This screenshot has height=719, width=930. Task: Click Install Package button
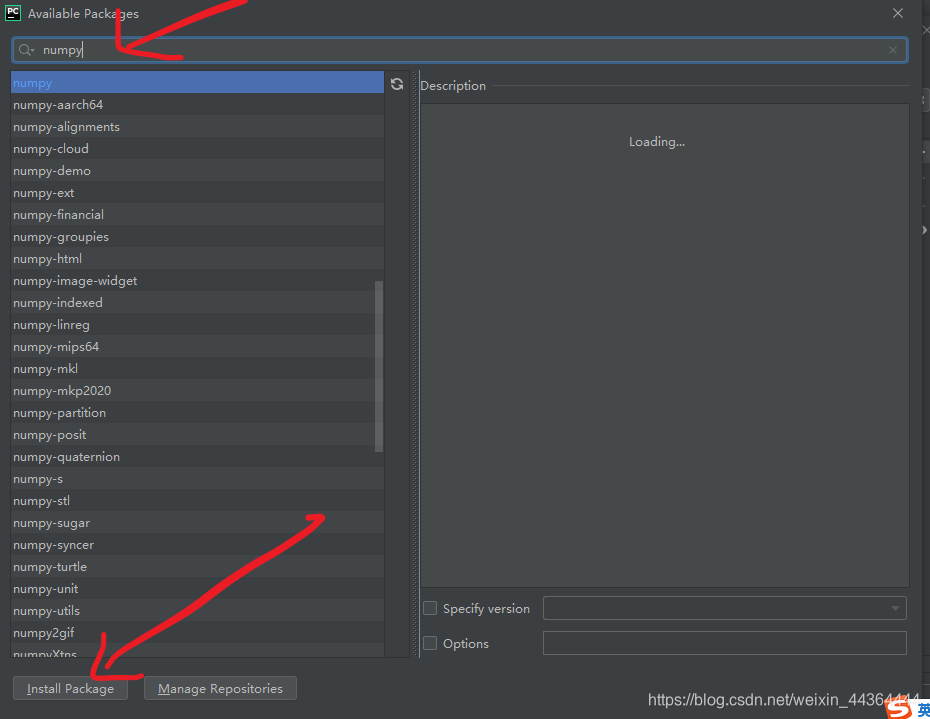[71, 688]
